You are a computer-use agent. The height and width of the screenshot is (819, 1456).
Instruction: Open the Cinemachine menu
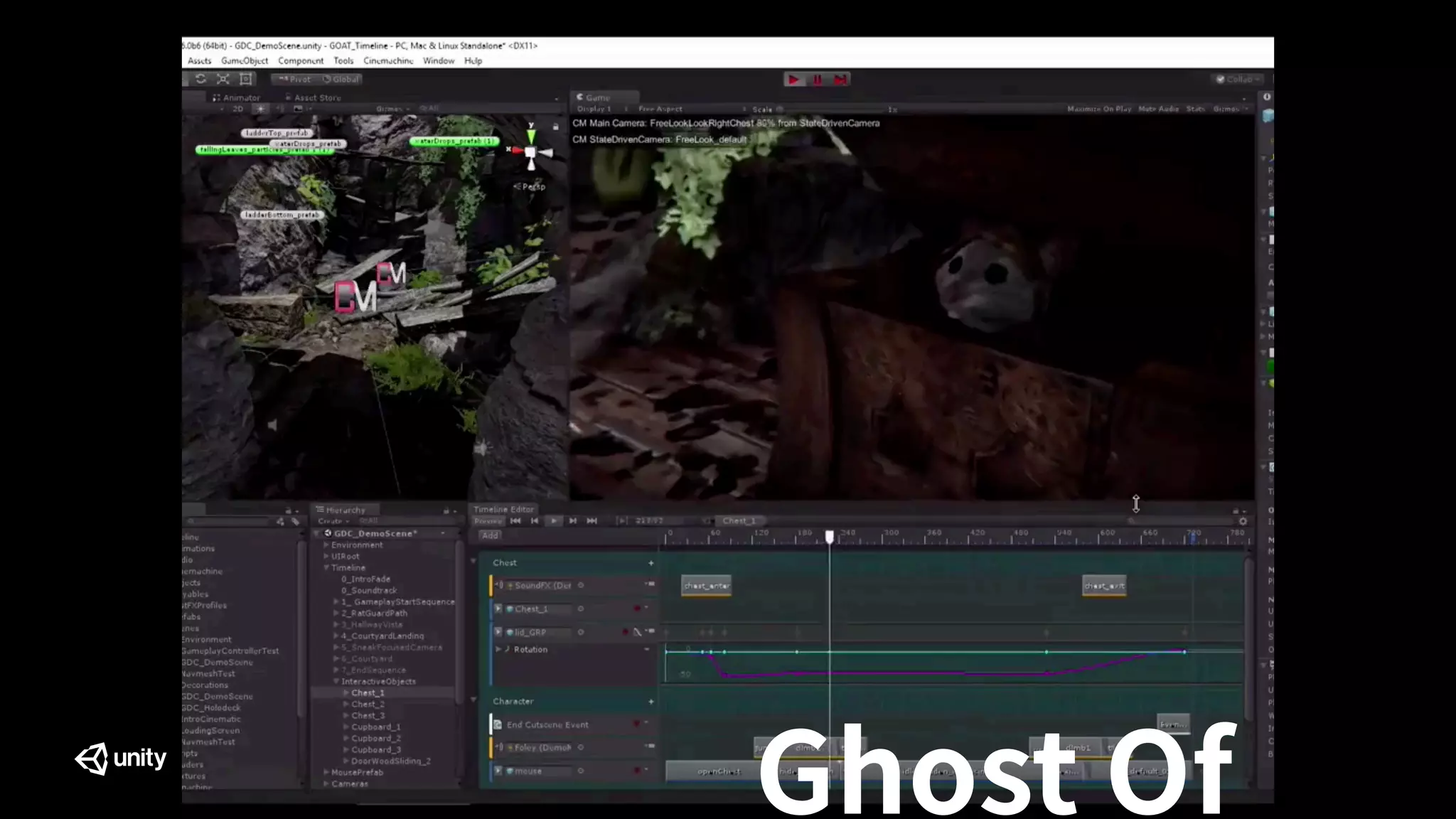388,60
